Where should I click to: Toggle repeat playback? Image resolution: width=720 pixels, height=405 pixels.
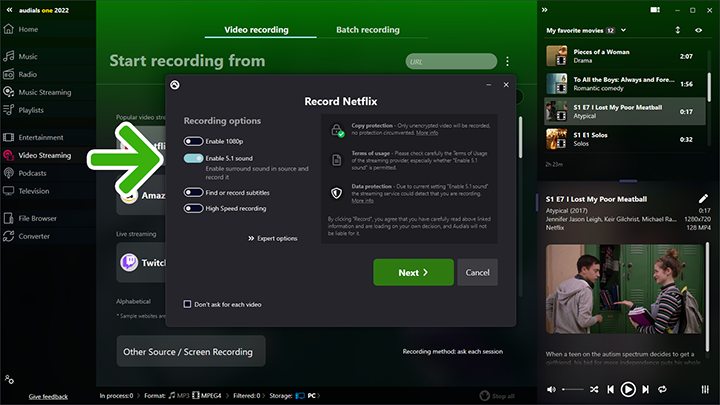coord(662,389)
